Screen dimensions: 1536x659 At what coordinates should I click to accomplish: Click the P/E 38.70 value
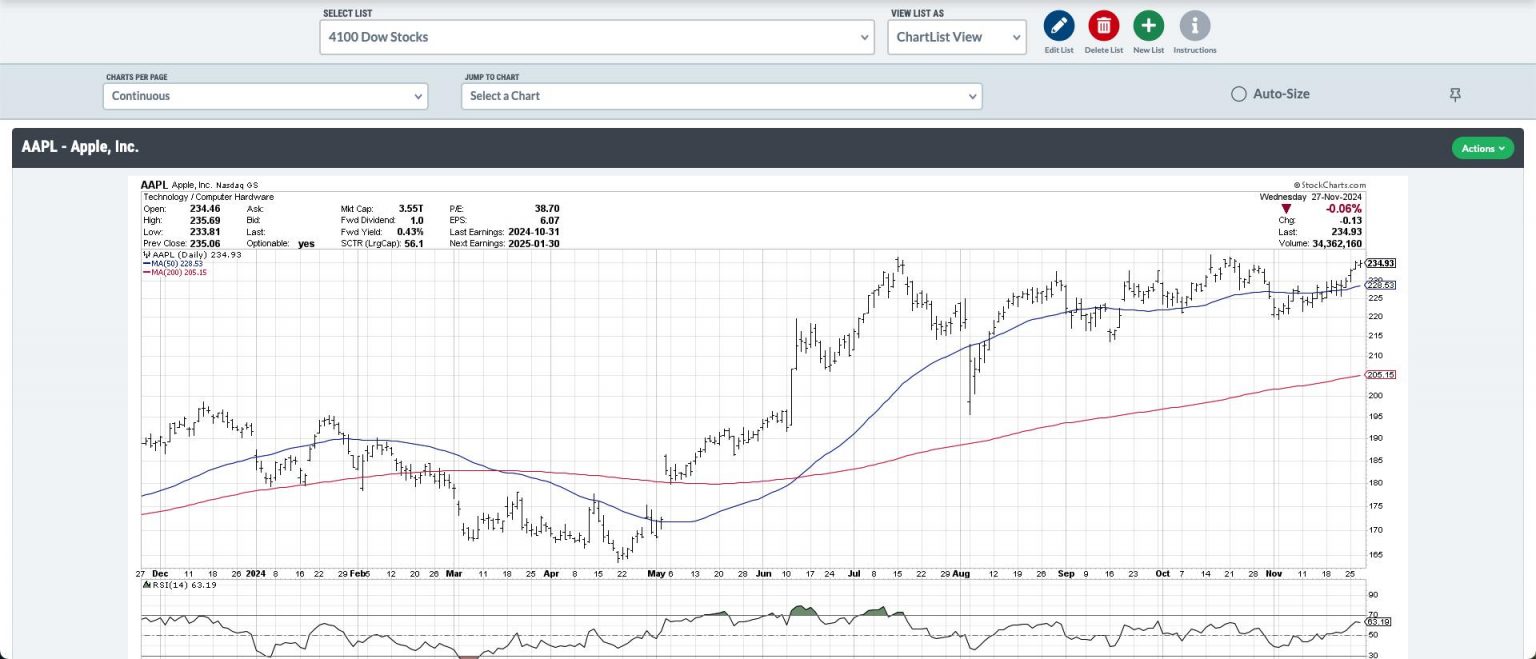pyautogui.click(x=548, y=208)
